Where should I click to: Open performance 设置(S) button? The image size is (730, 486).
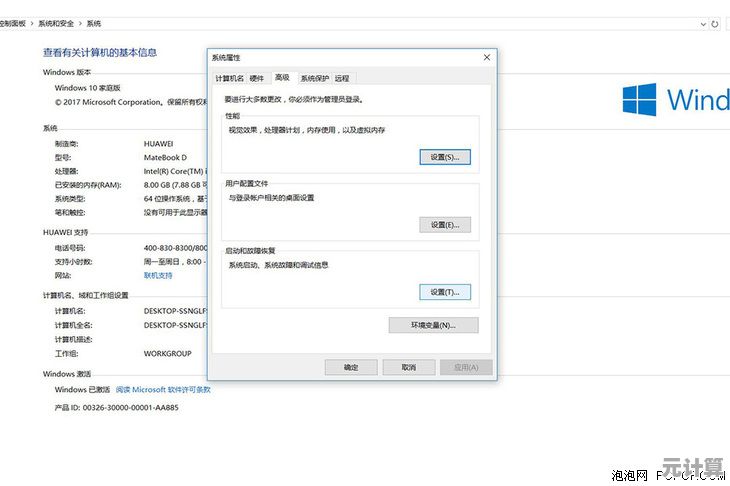click(444, 157)
